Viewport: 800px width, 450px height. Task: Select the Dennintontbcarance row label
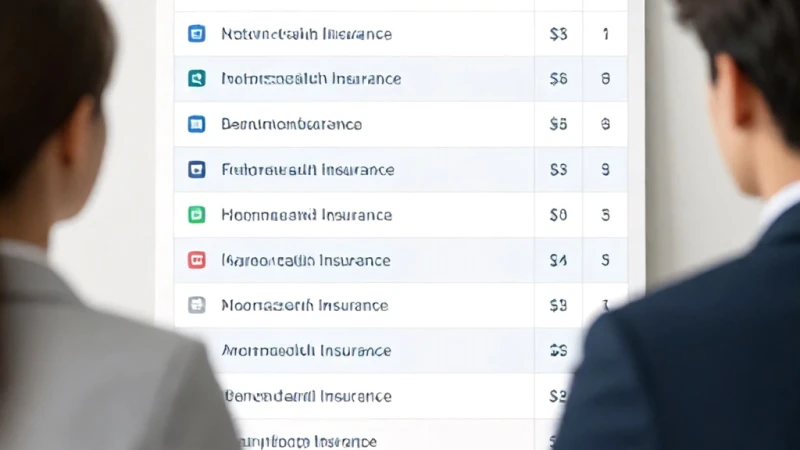[291, 124]
